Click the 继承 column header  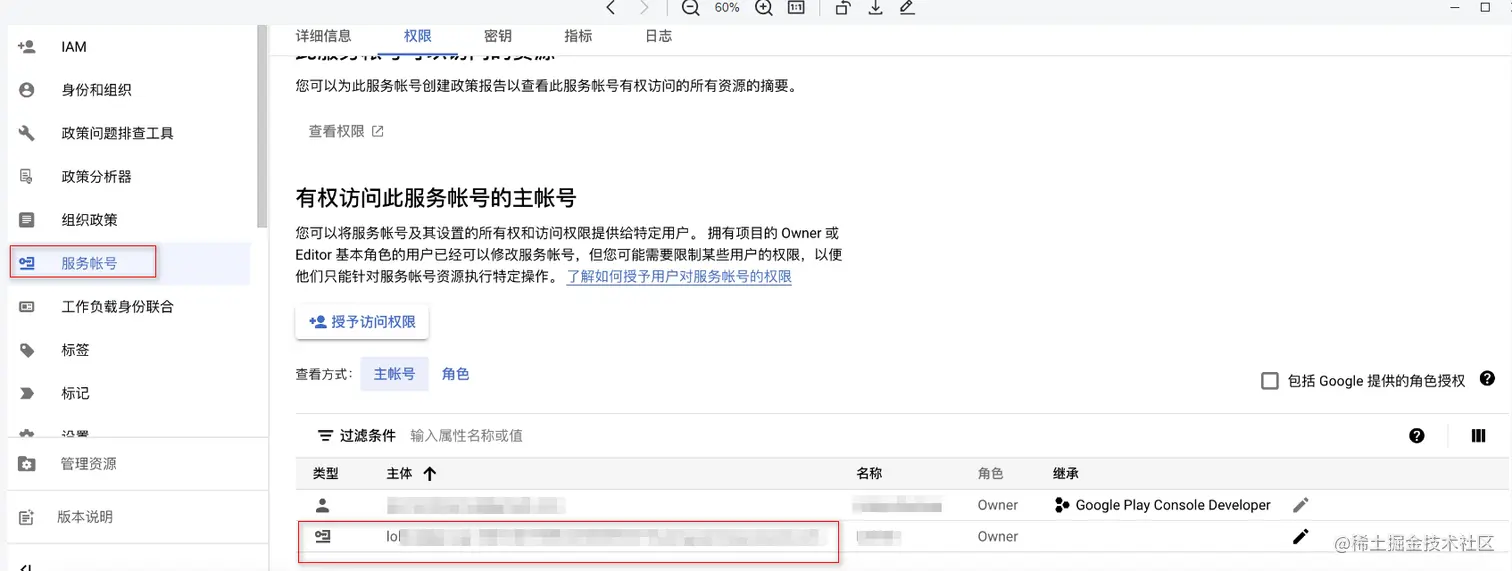click(x=1066, y=474)
